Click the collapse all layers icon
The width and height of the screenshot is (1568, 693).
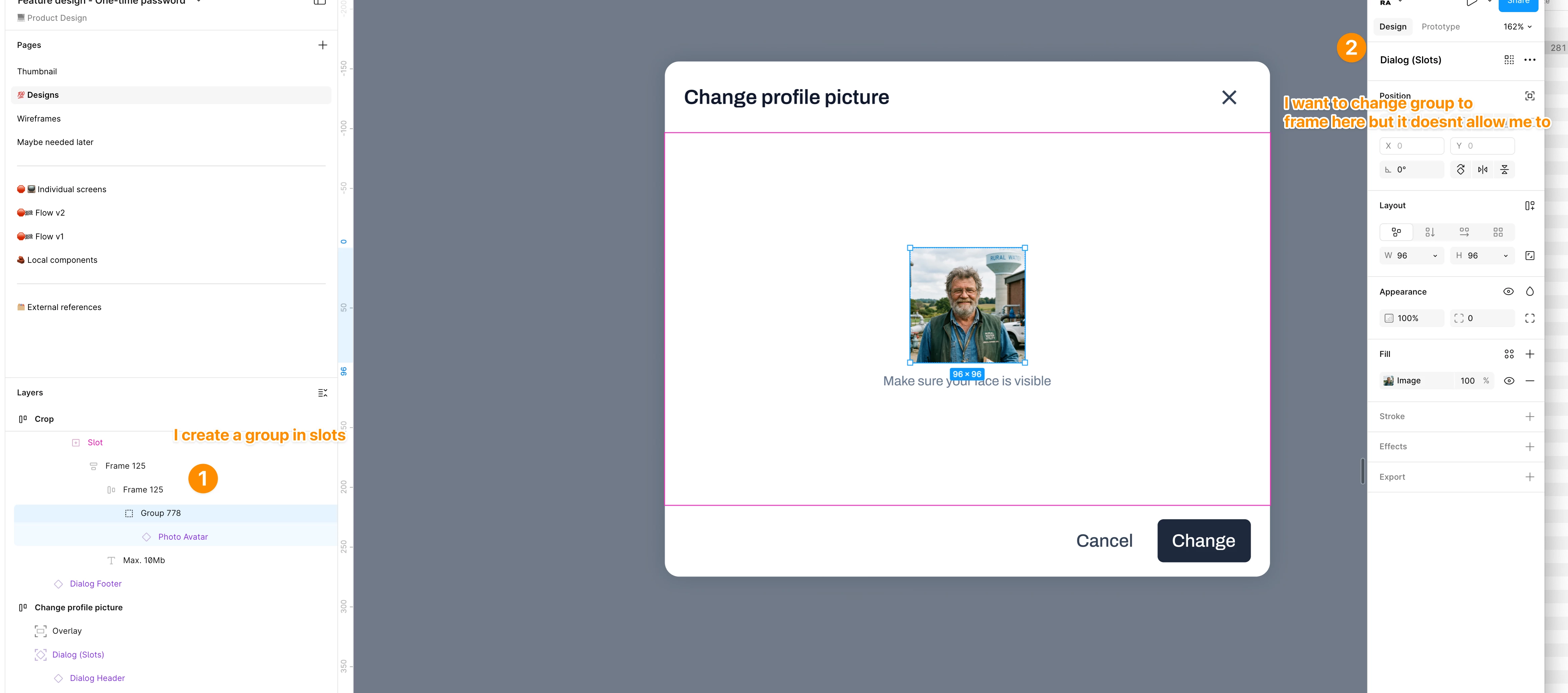323,393
